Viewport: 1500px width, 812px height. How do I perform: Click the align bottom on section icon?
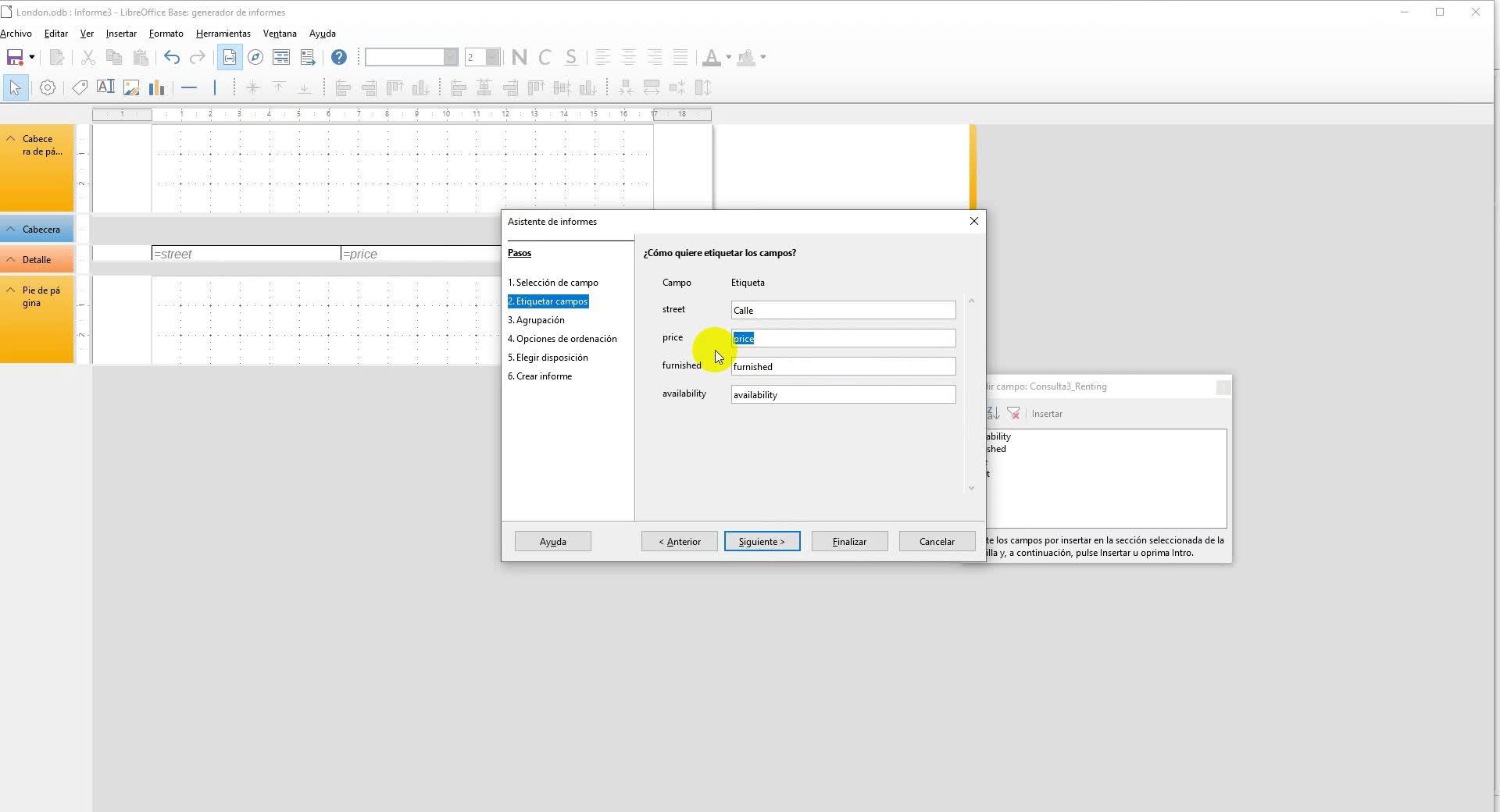coord(421,87)
